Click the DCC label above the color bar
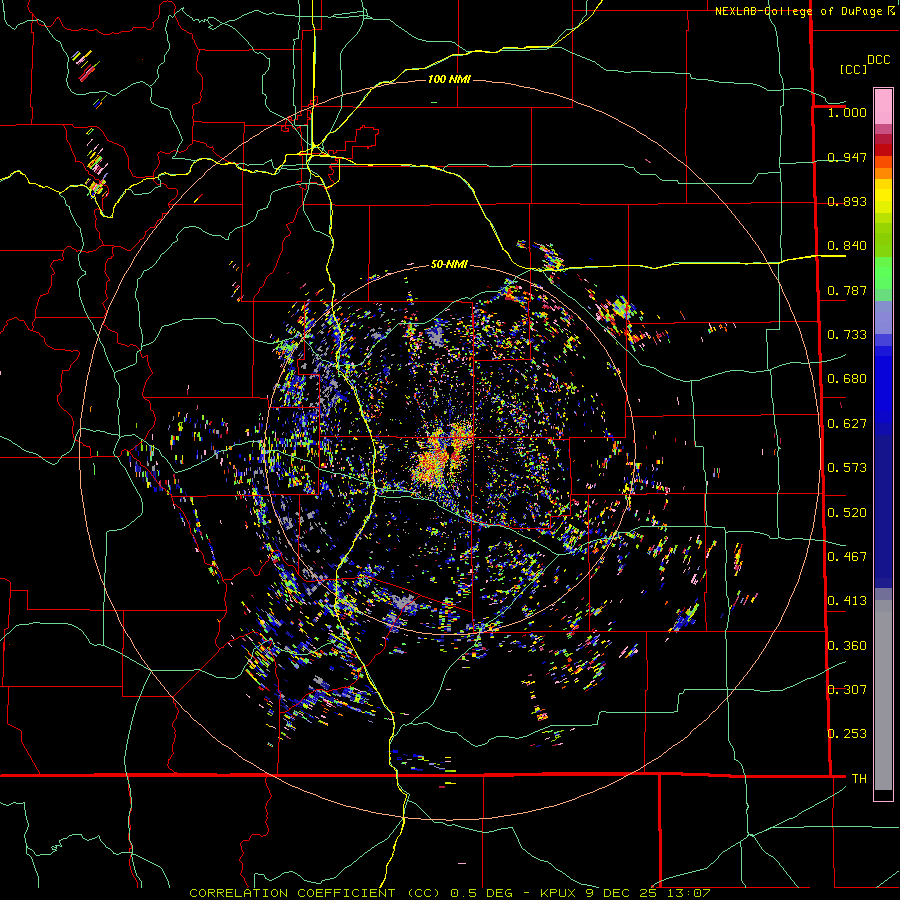The height and width of the screenshot is (900, 900). (879, 60)
